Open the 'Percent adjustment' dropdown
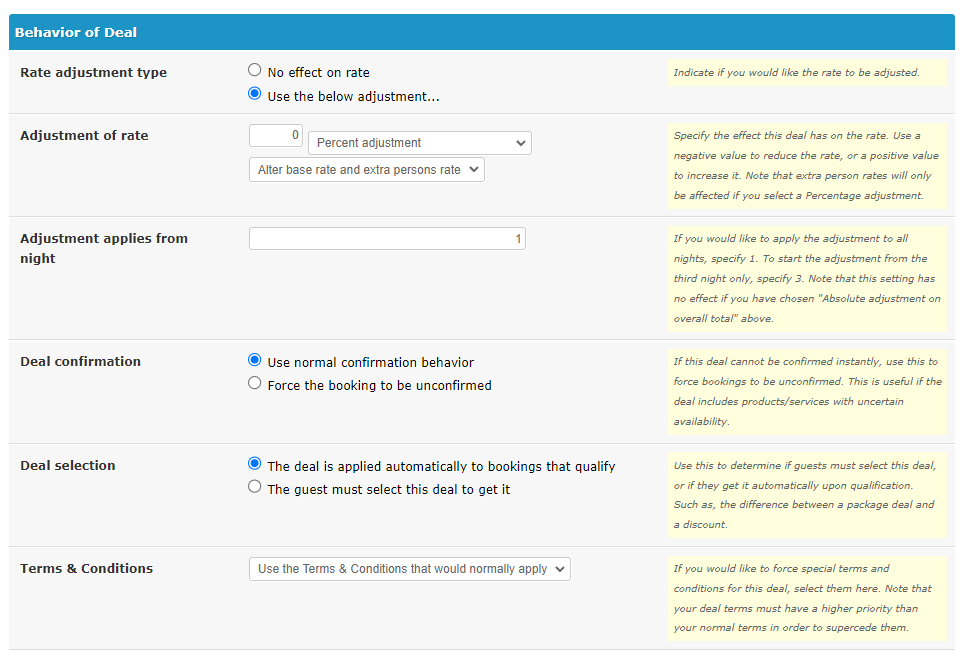Screen dimensions: 974x662 [420, 143]
